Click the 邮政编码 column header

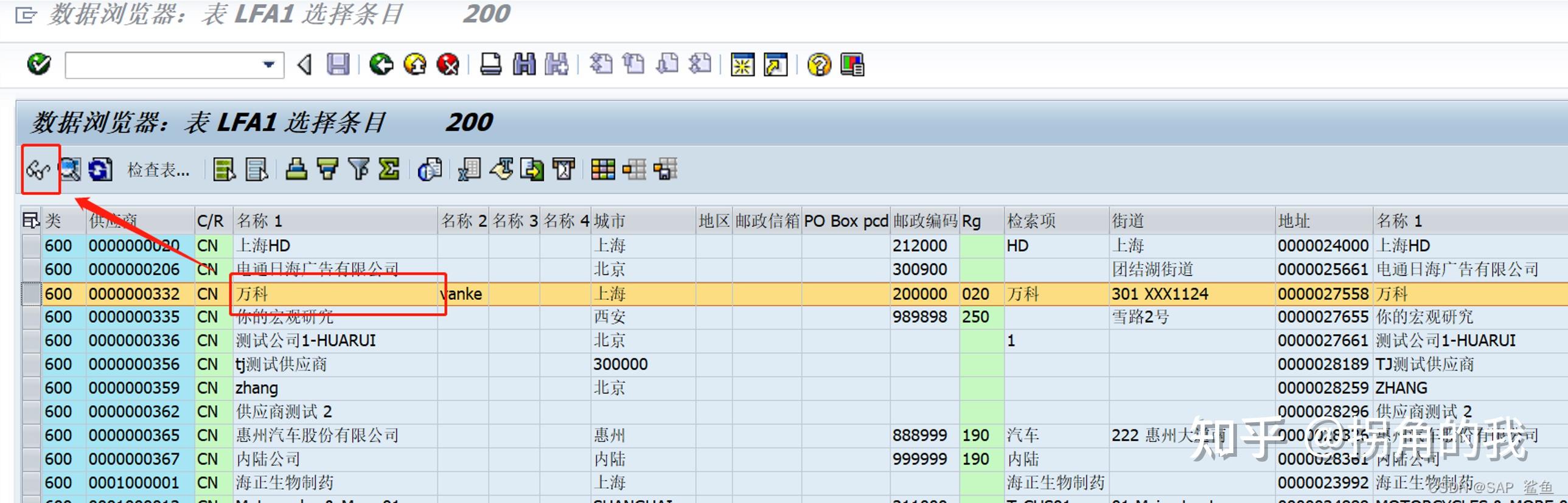(x=925, y=221)
